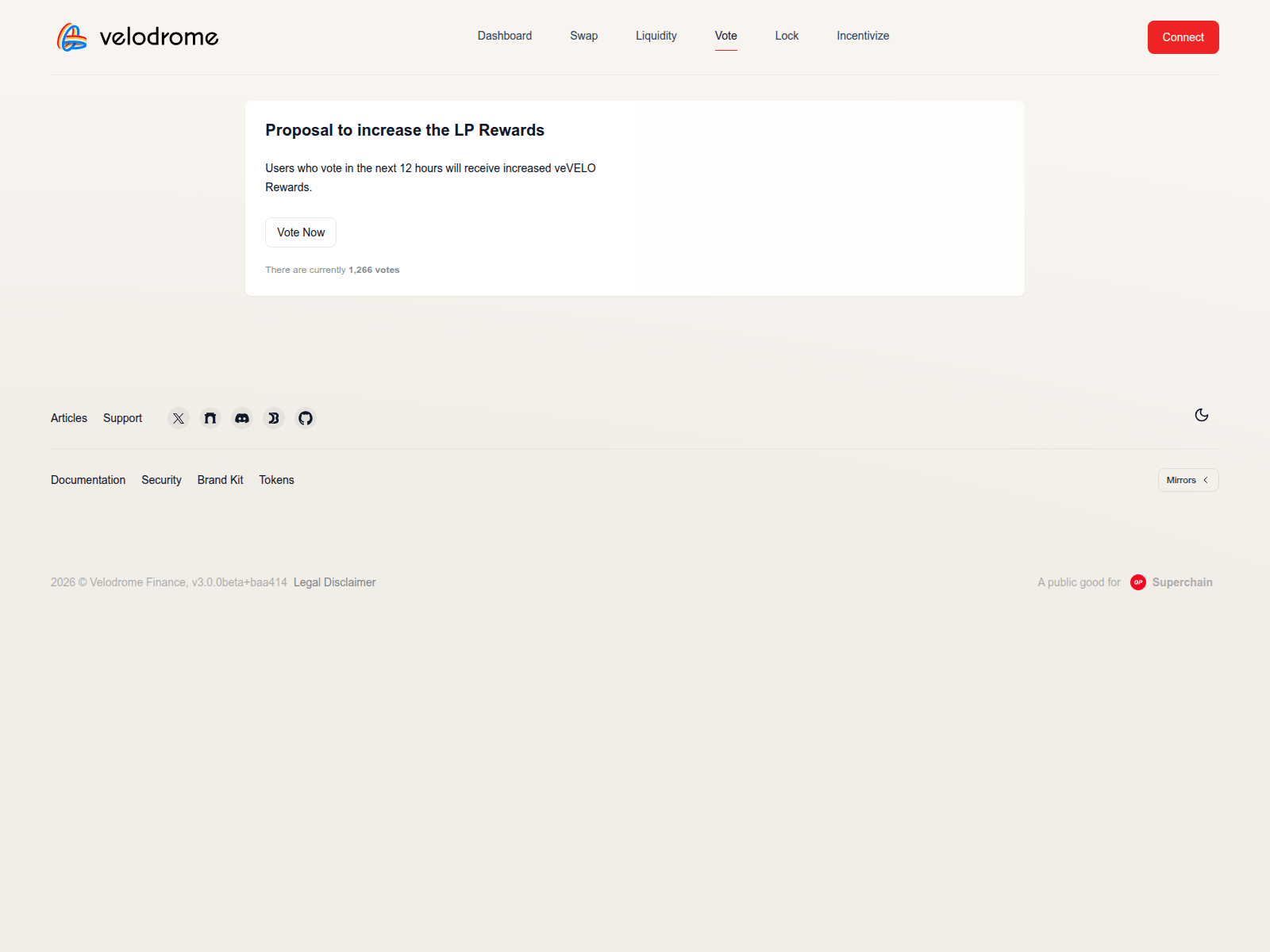
Task: Open the Incentivize page
Action: click(862, 36)
